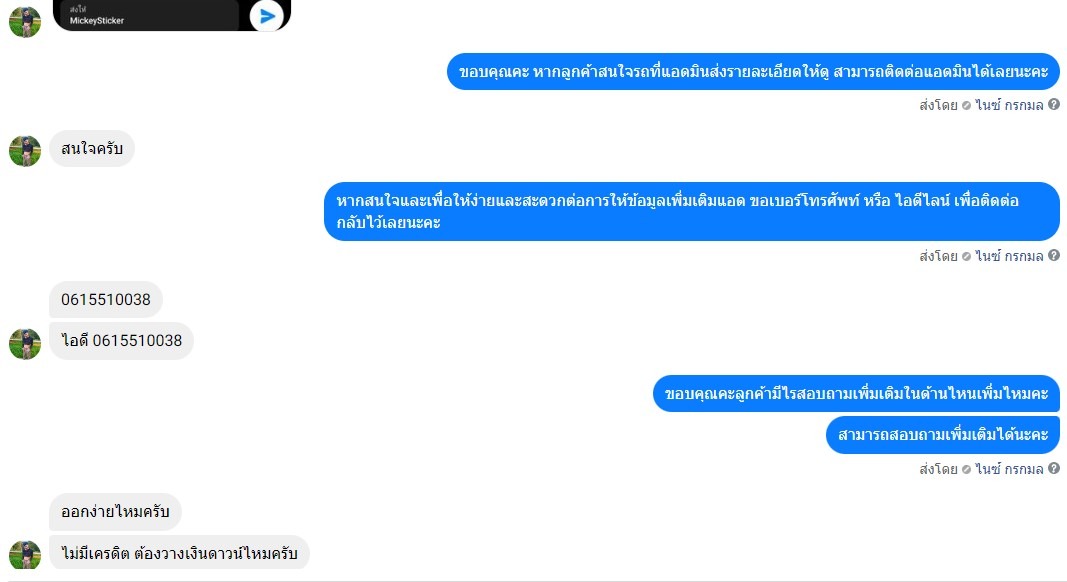Click verified badge beside third ส่งโดย label
This screenshot has width=1067, height=582.
(966, 470)
